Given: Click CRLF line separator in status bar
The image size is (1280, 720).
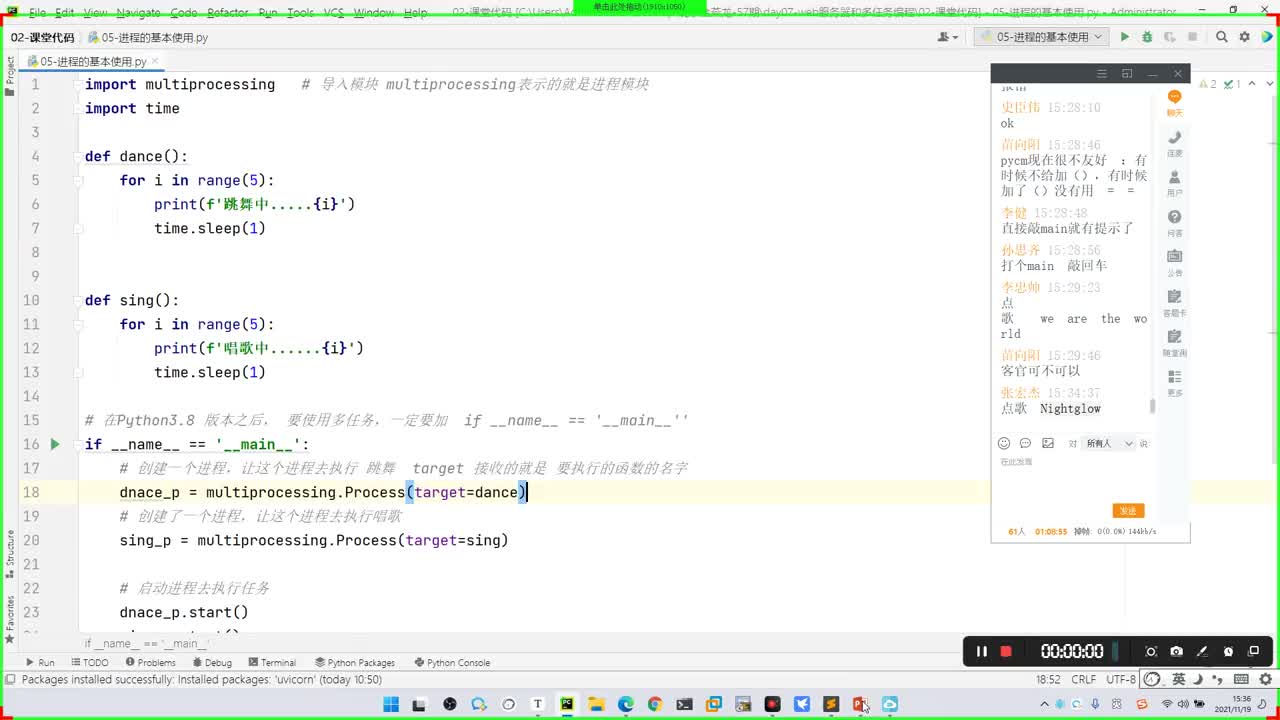Looking at the screenshot, I should tap(1083, 679).
